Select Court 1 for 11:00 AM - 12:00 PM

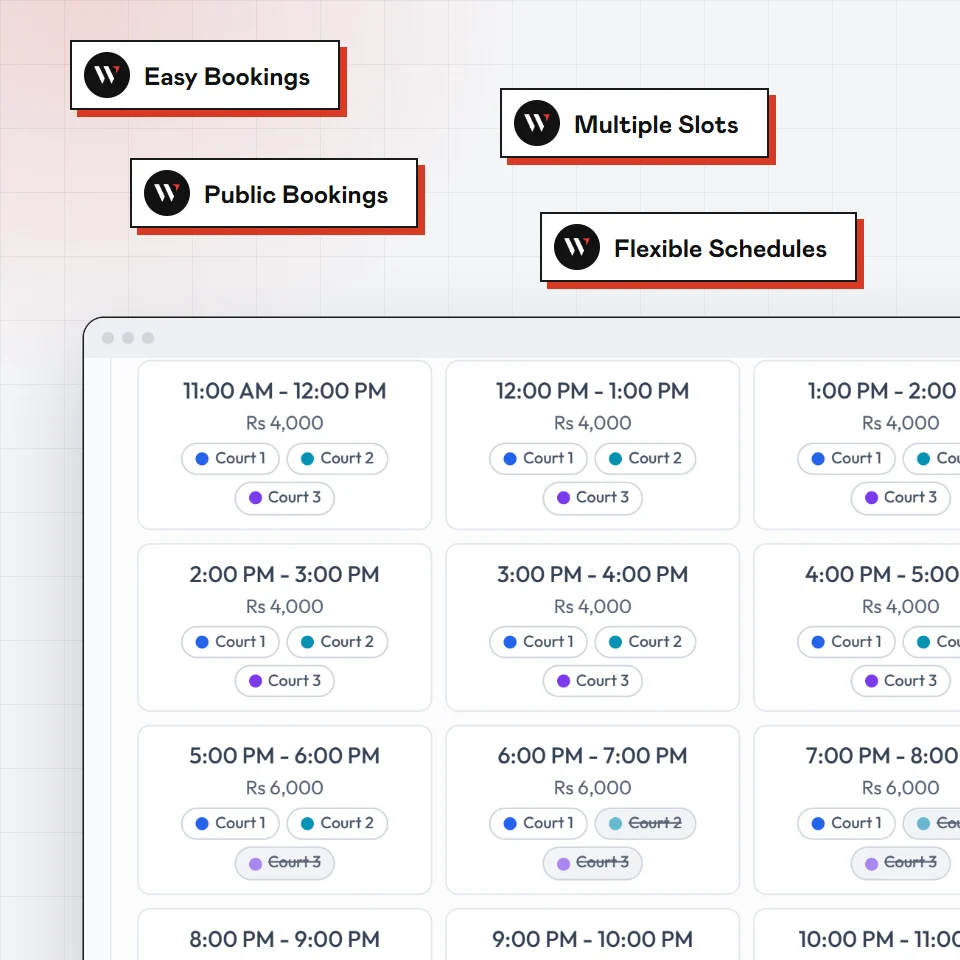(x=230, y=459)
